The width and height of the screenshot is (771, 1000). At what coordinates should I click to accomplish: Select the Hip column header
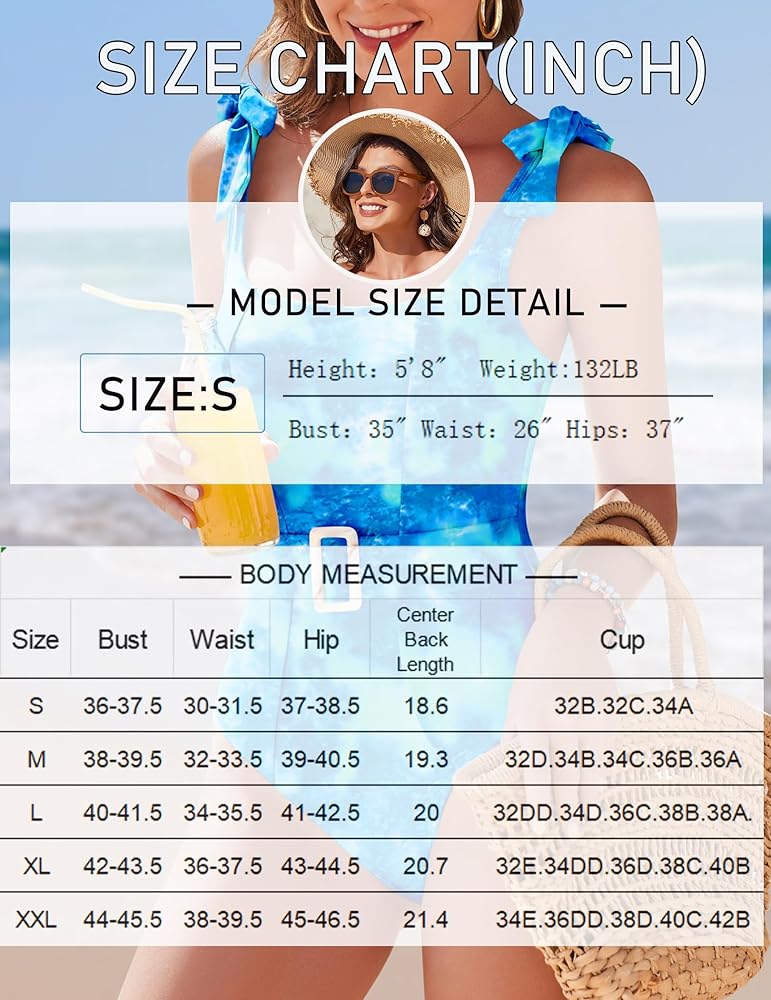320,640
